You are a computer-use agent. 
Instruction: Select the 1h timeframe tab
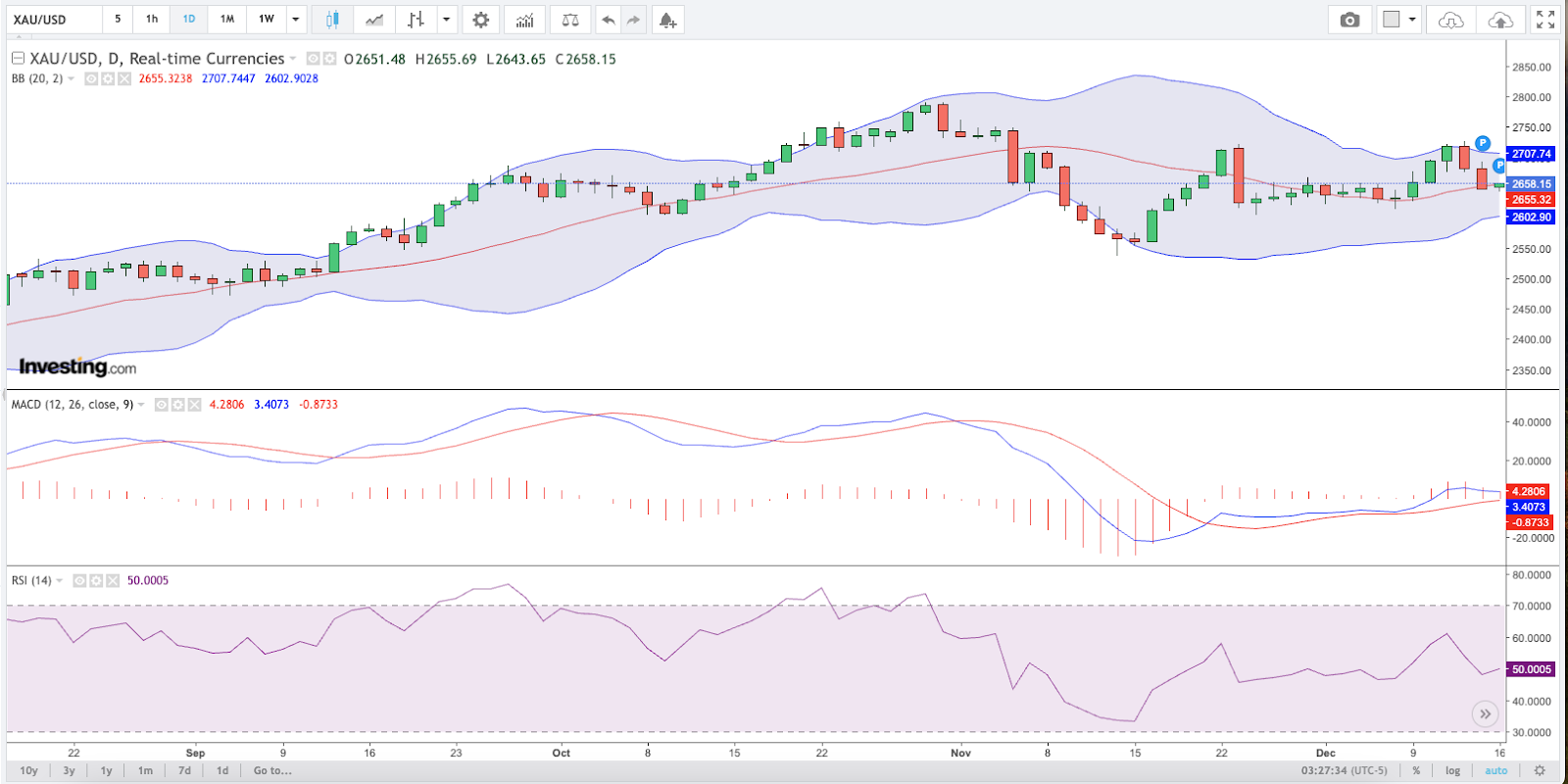(x=152, y=20)
